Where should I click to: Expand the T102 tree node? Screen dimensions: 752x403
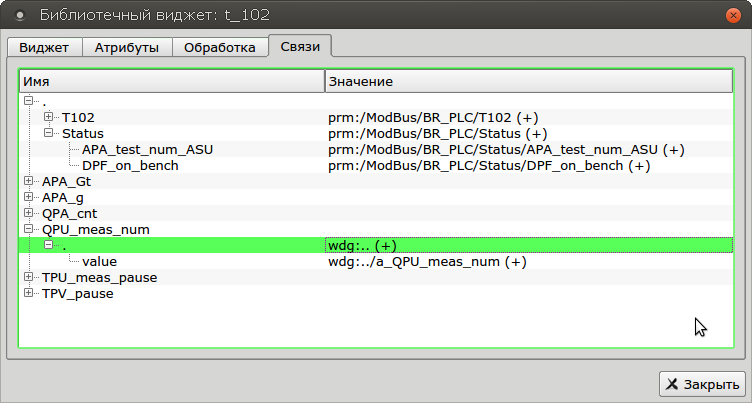point(48,118)
